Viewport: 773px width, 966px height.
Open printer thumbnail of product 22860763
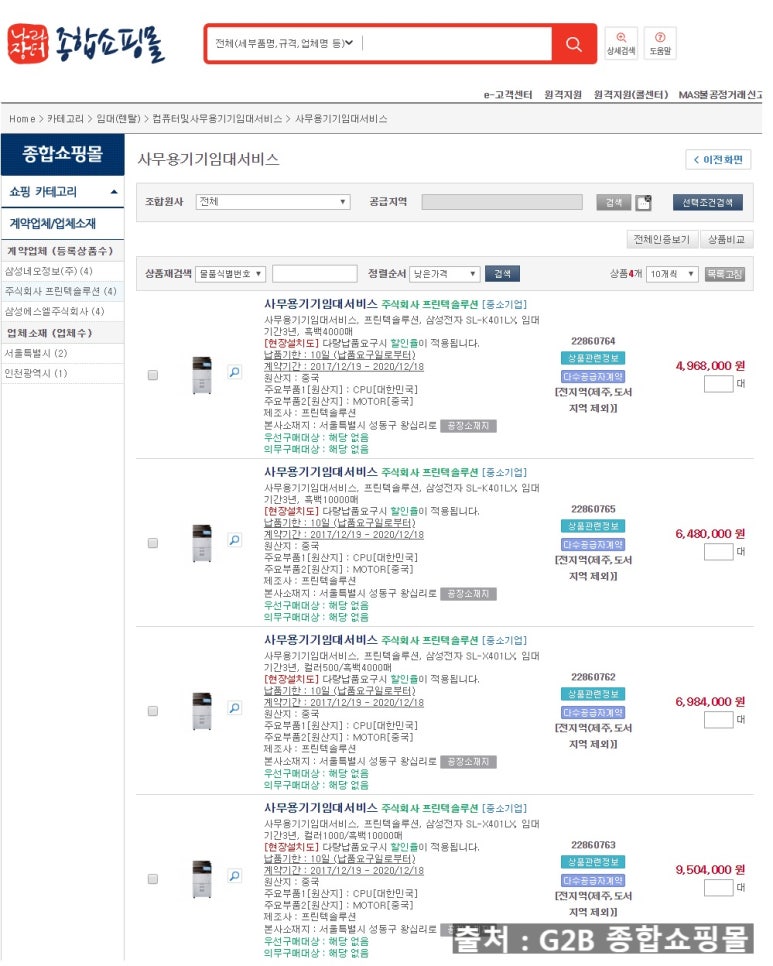(x=202, y=879)
